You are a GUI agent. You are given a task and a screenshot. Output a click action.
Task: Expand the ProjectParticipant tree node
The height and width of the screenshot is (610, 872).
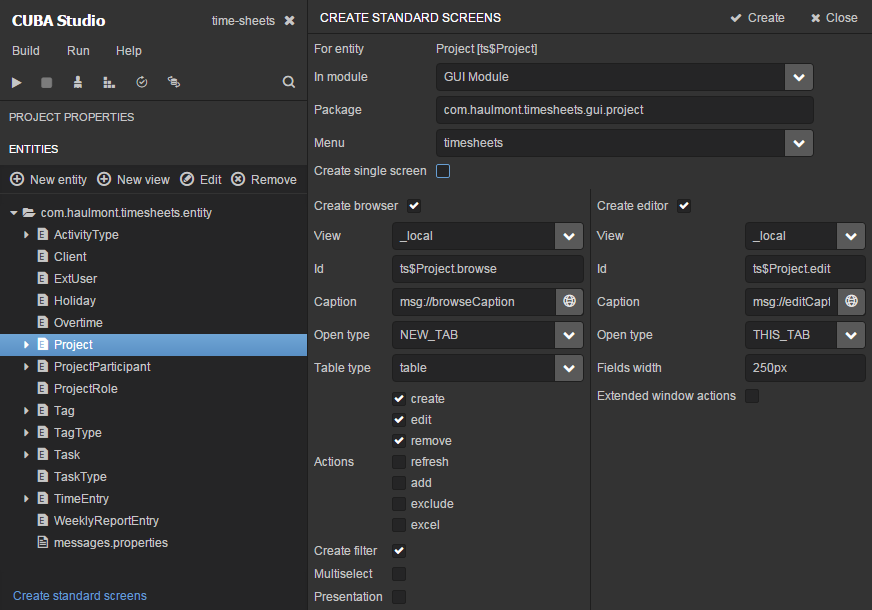(x=26, y=366)
